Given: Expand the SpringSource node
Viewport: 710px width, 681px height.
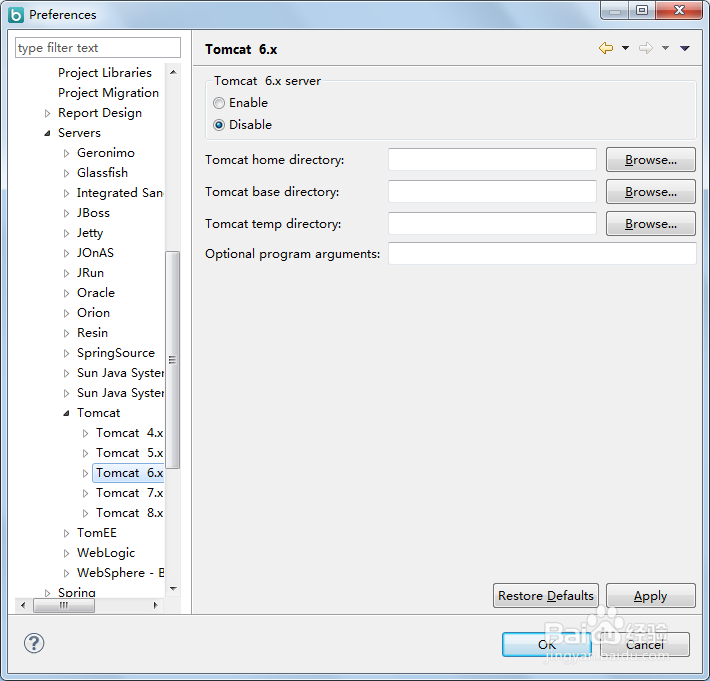Looking at the screenshot, I should pos(67,353).
